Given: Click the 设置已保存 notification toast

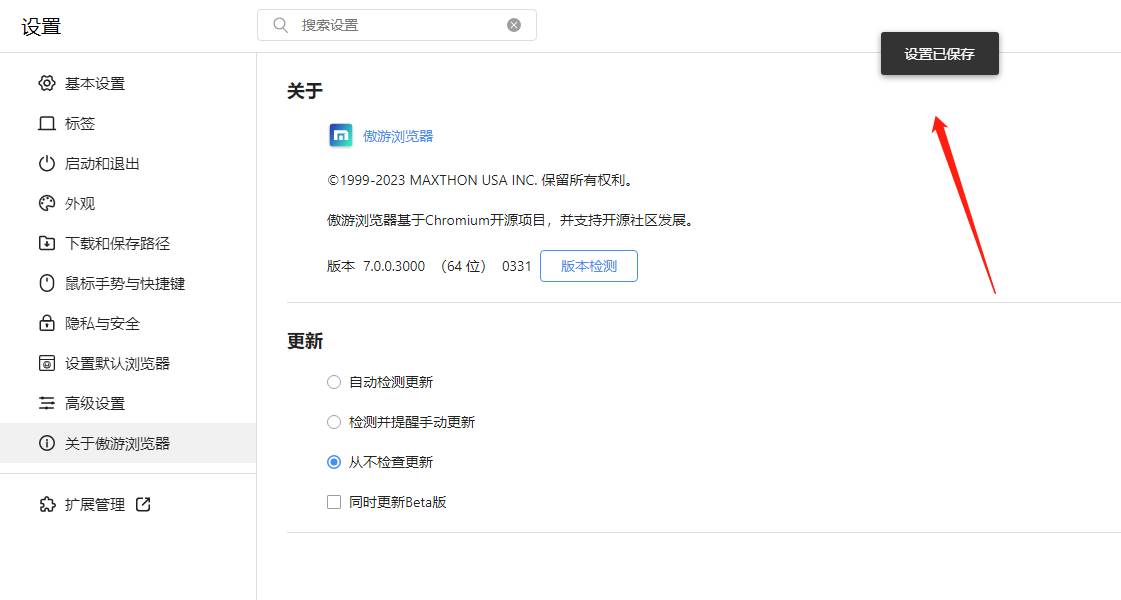Looking at the screenshot, I should pos(939,54).
